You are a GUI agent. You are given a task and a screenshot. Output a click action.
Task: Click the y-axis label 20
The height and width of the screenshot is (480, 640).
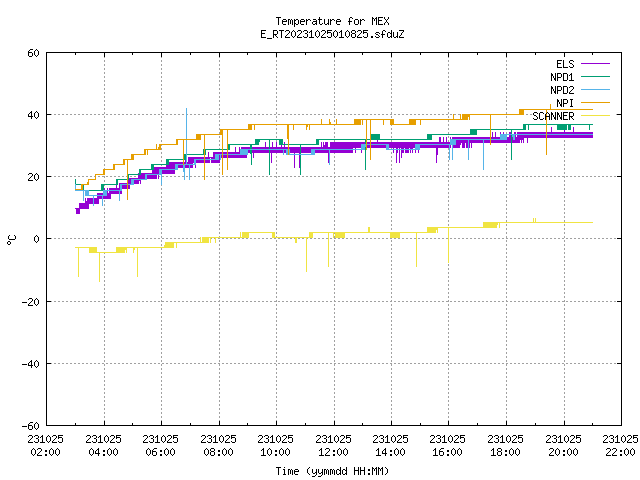pos(33,177)
